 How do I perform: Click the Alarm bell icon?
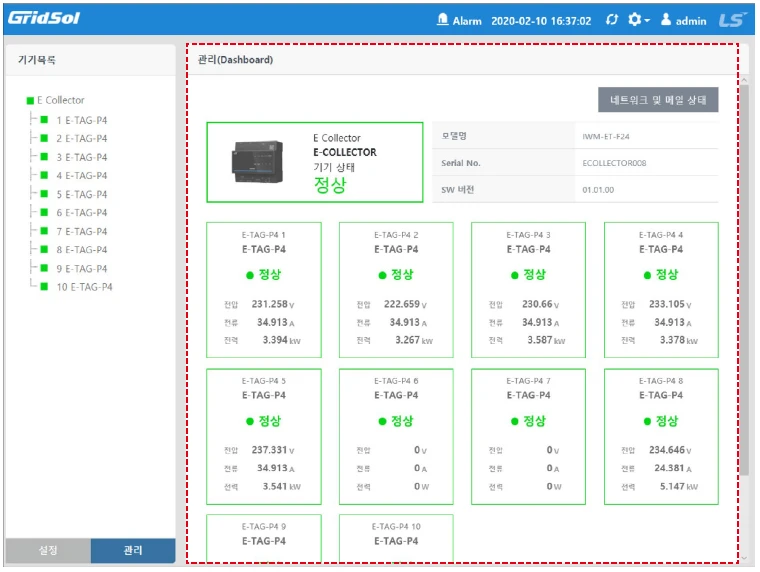tap(442, 20)
